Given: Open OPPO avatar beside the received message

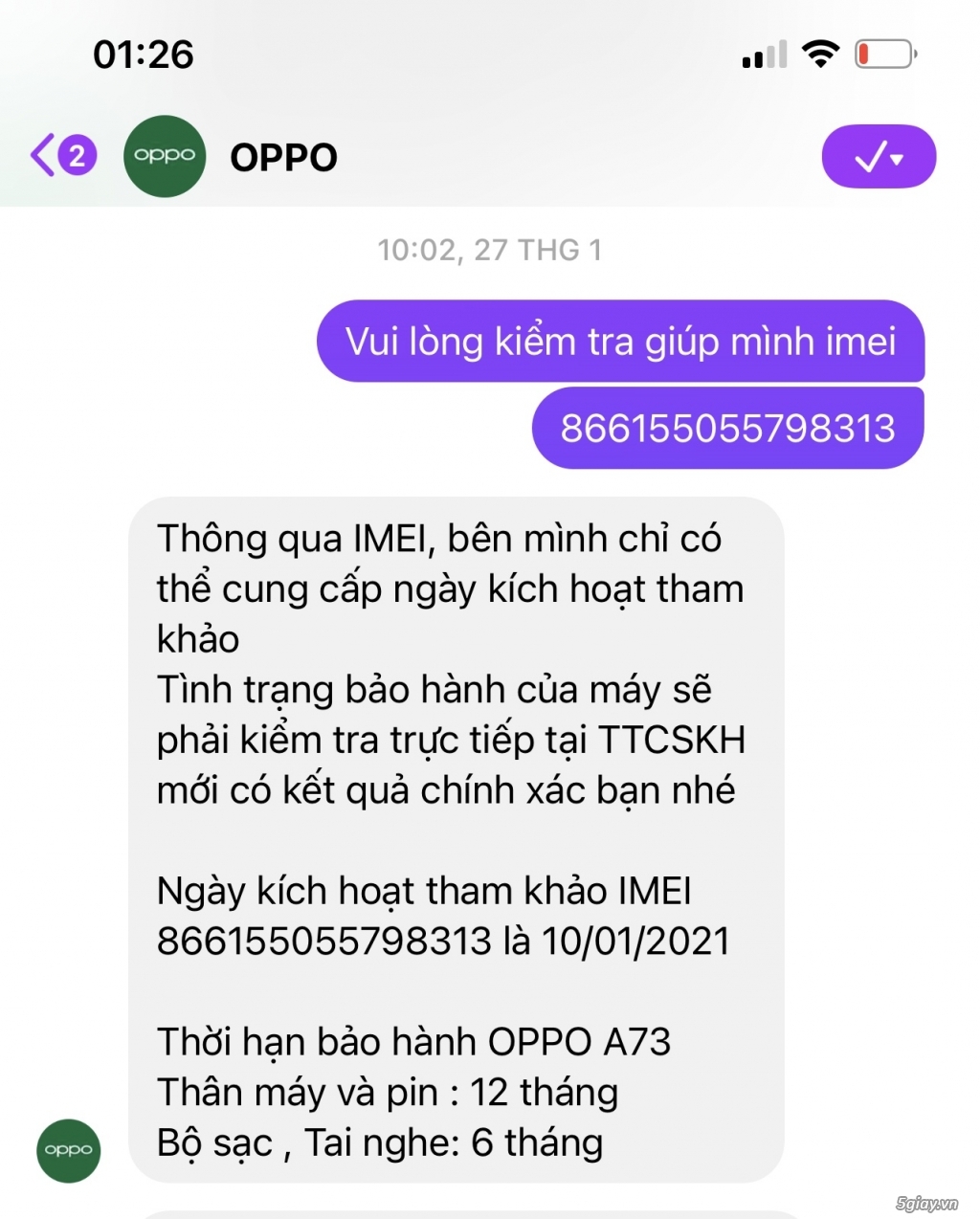Looking at the screenshot, I should pos(69,1150).
